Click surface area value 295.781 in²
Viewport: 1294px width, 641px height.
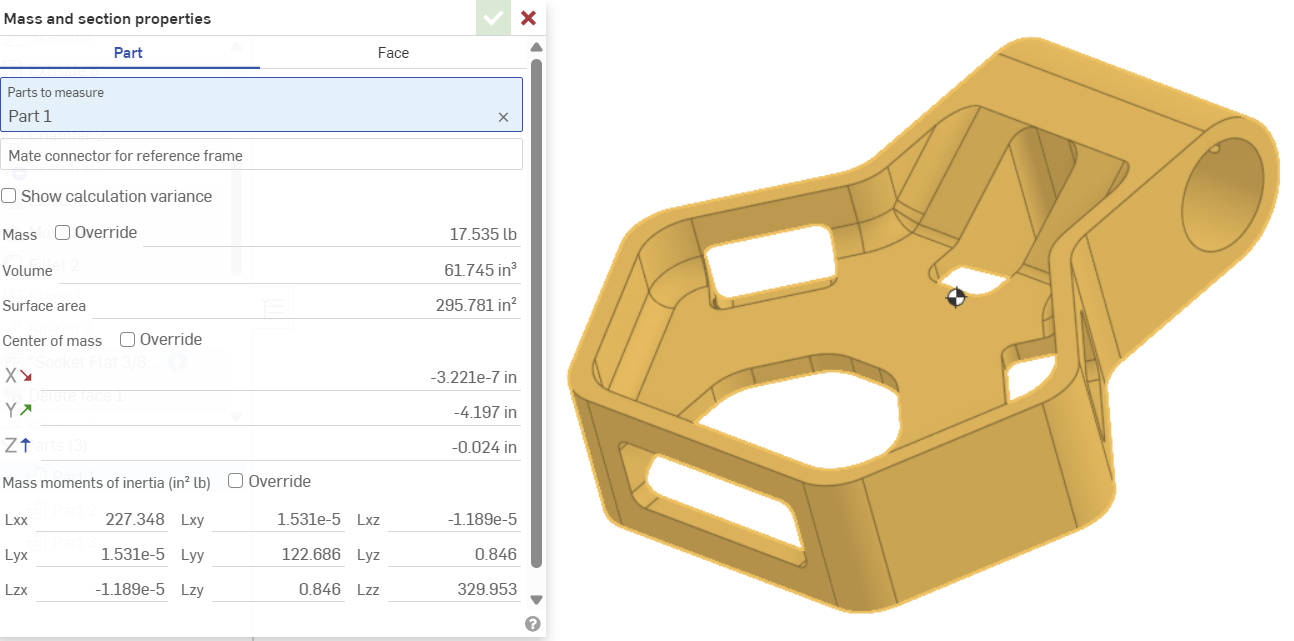tap(476, 305)
